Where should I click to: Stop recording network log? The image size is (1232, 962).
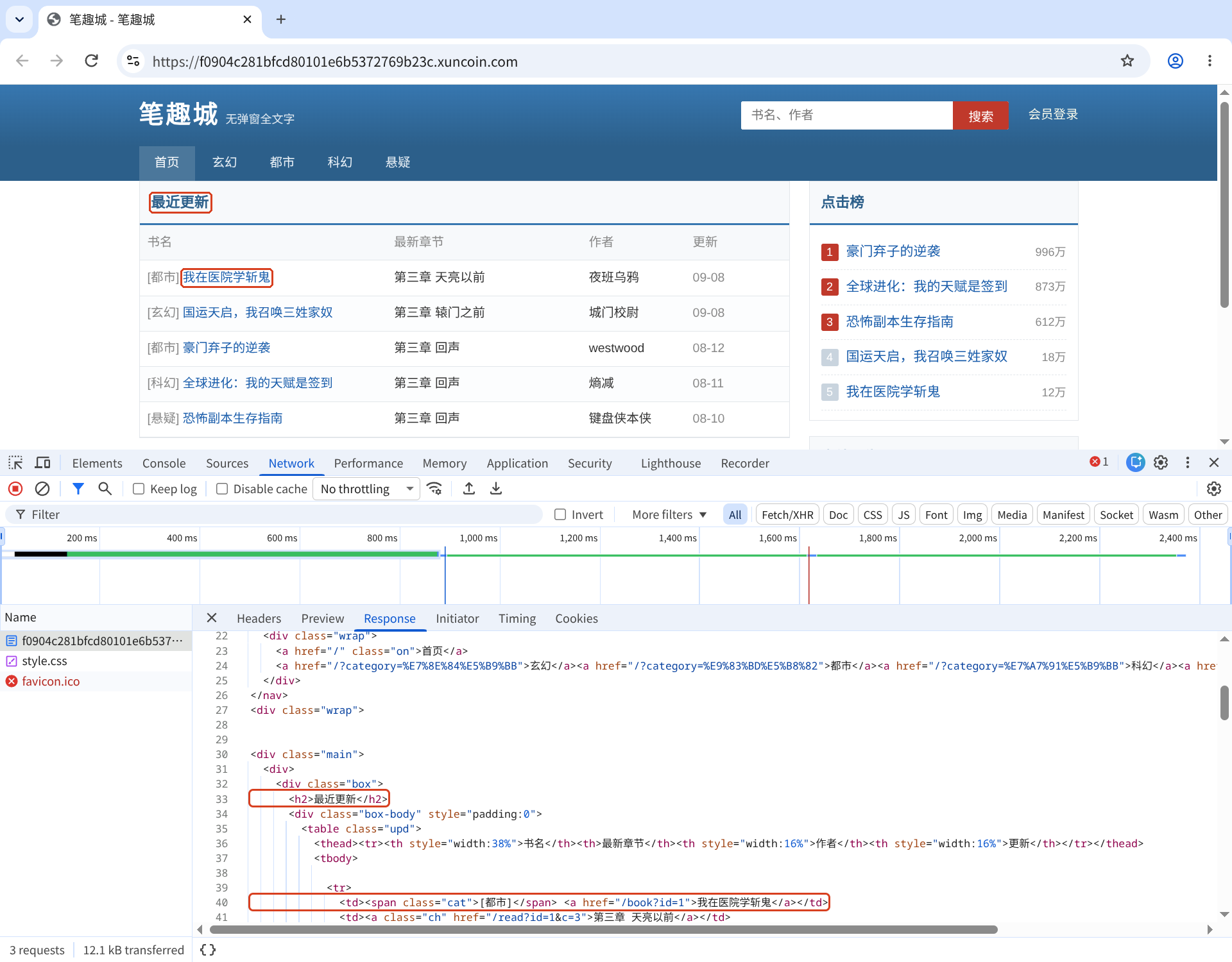[x=15, y=489]
